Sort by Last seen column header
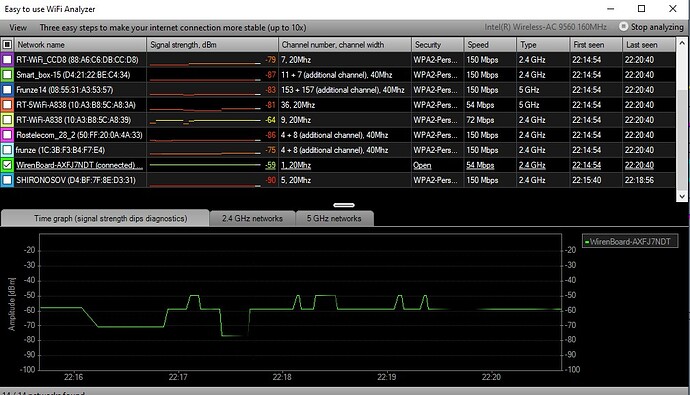The width and height of the screenshot is (690, 395). 649,44
